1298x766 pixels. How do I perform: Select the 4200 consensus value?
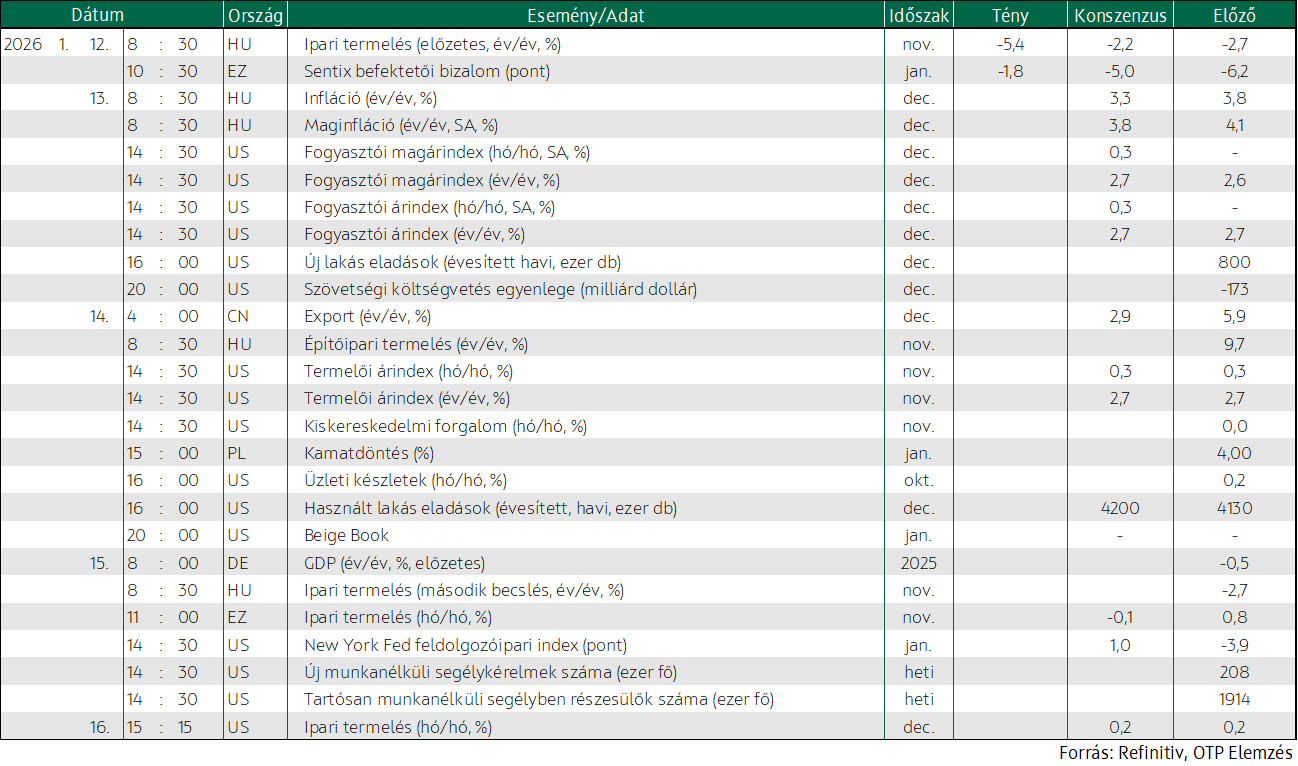pyautogui.click(x=1119, y=508)
